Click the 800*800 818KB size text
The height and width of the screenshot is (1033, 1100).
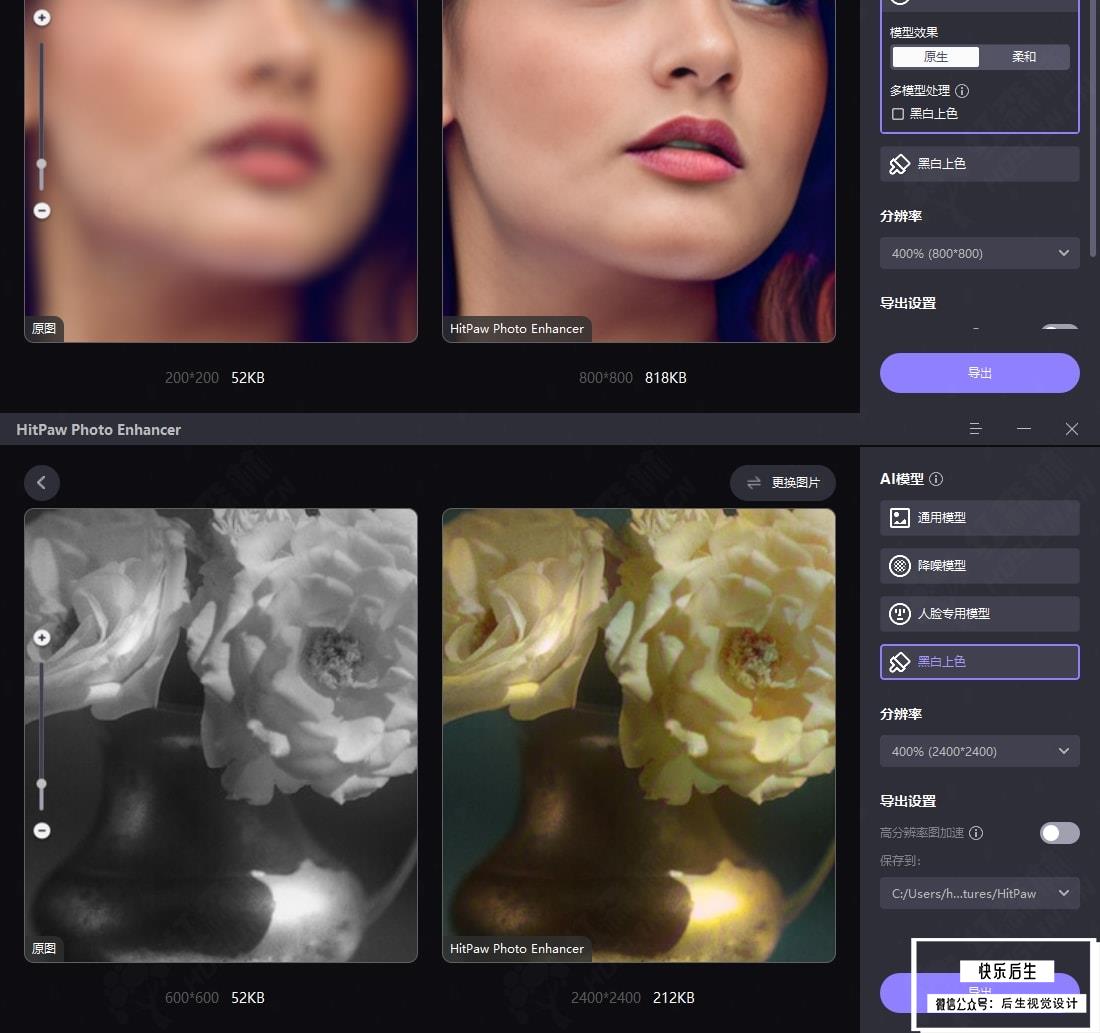point(633,378)
